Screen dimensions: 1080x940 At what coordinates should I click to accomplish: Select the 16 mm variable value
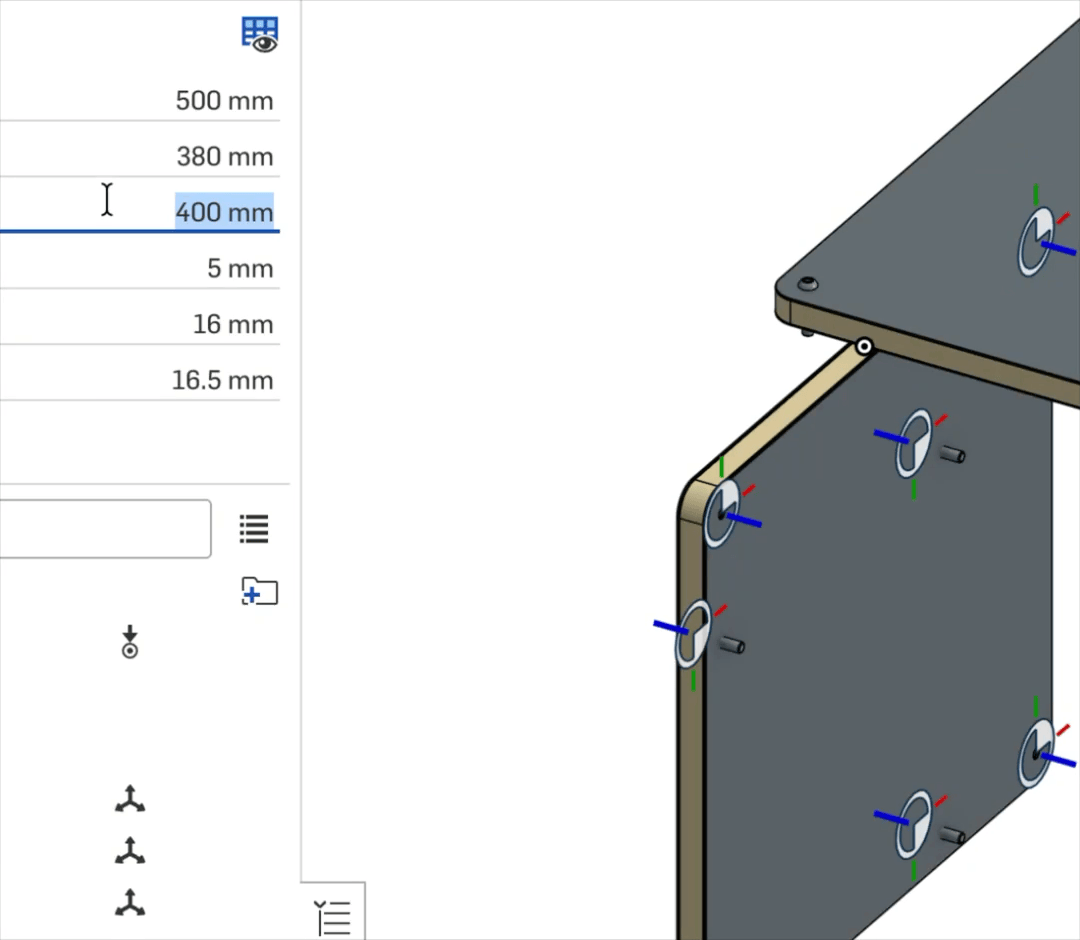click(x=233, y=324)
